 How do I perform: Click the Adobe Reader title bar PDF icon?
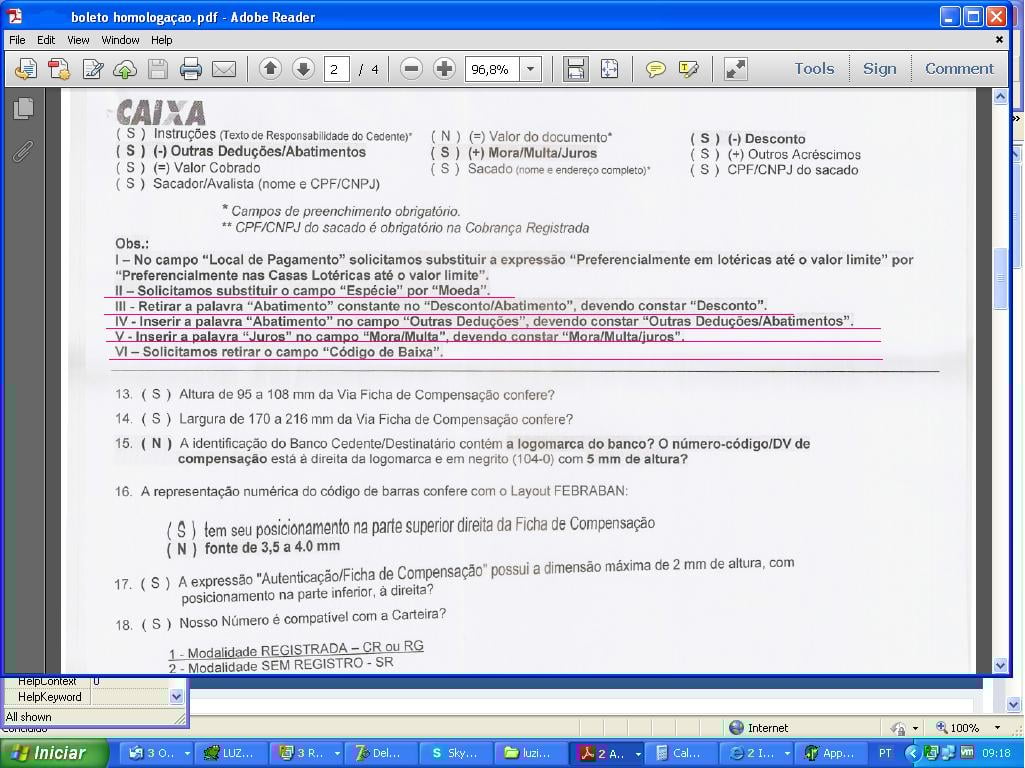pos(16,16)
